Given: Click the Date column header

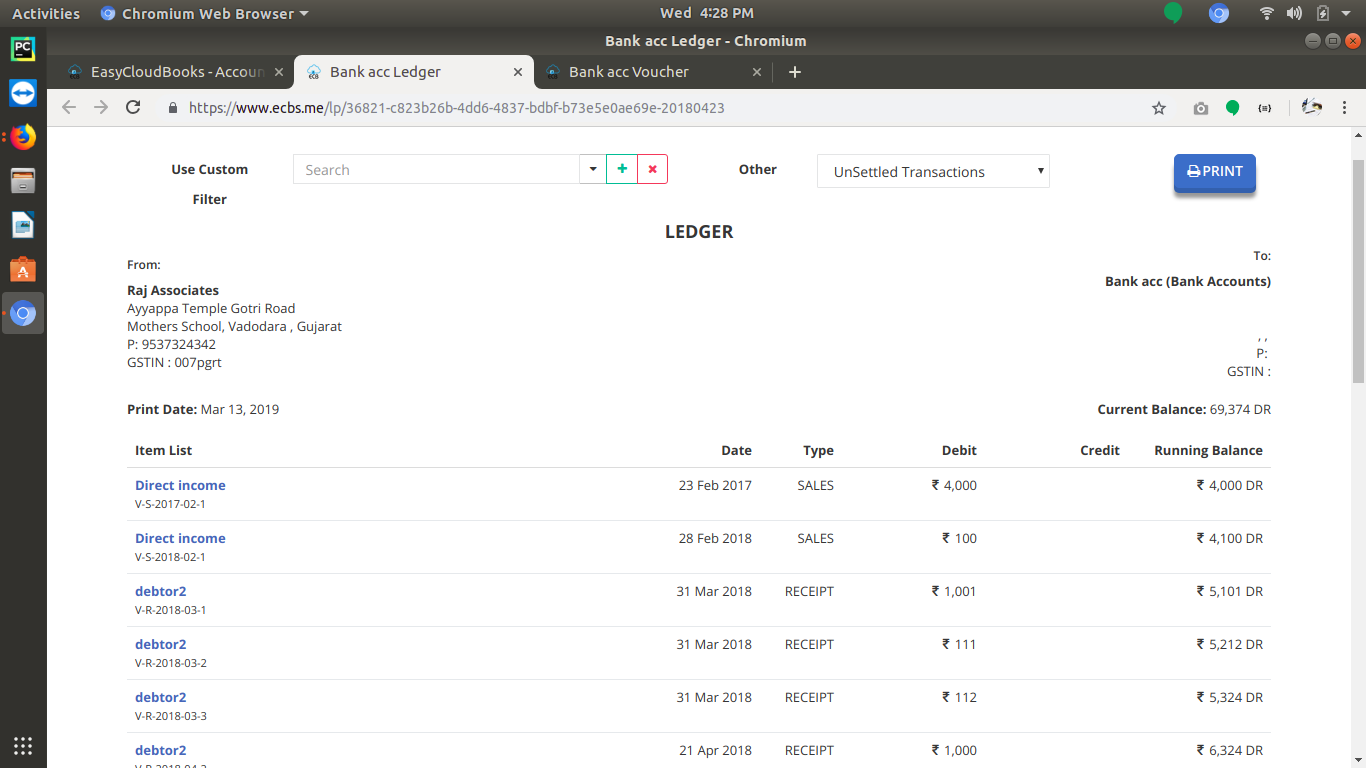Looking at the screenshot, I should tap(736, 450).
